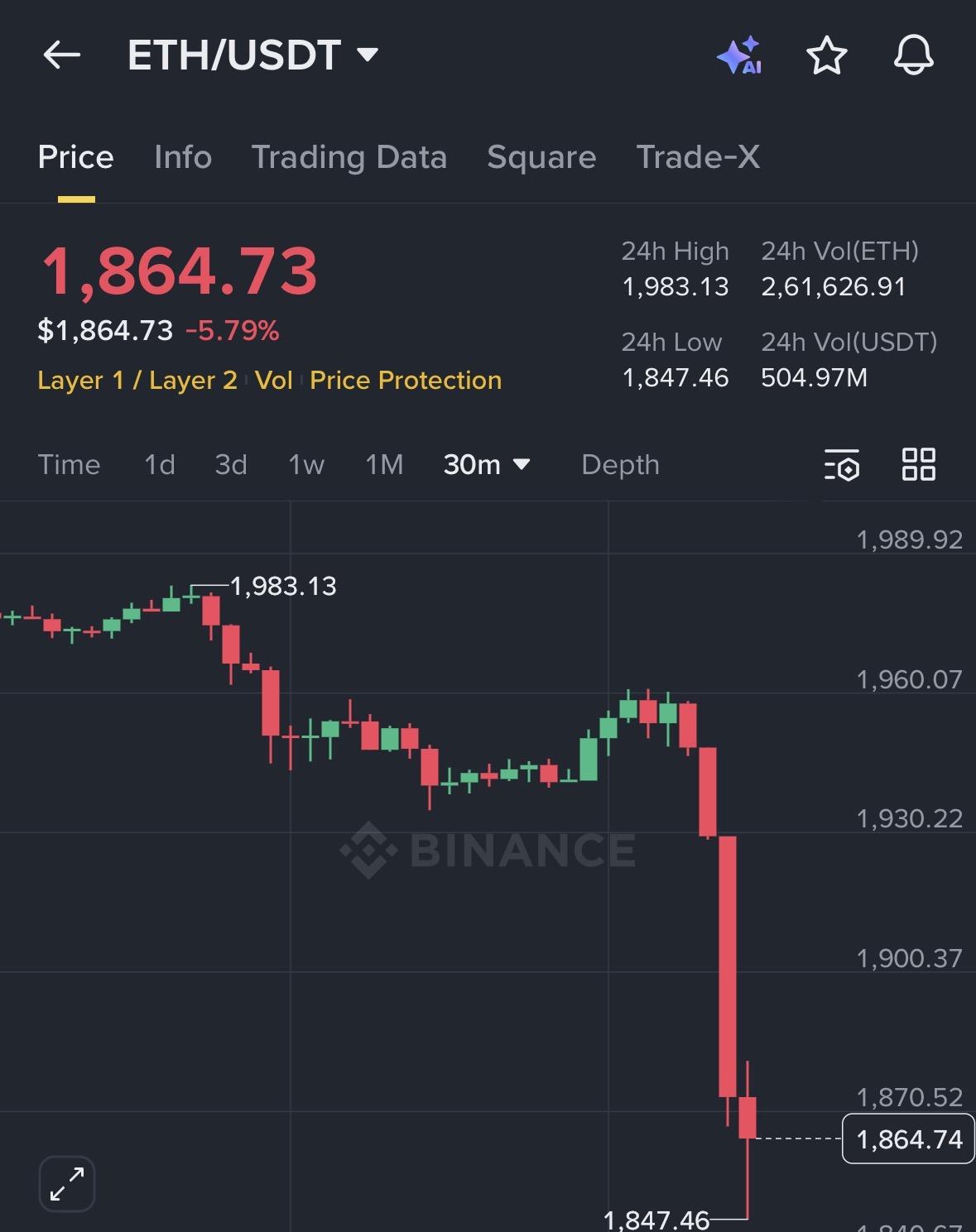The height and width of the screenshot is (1232, 976).
Task: Open the Trading Data tab
Action: [x=349, y=157]
